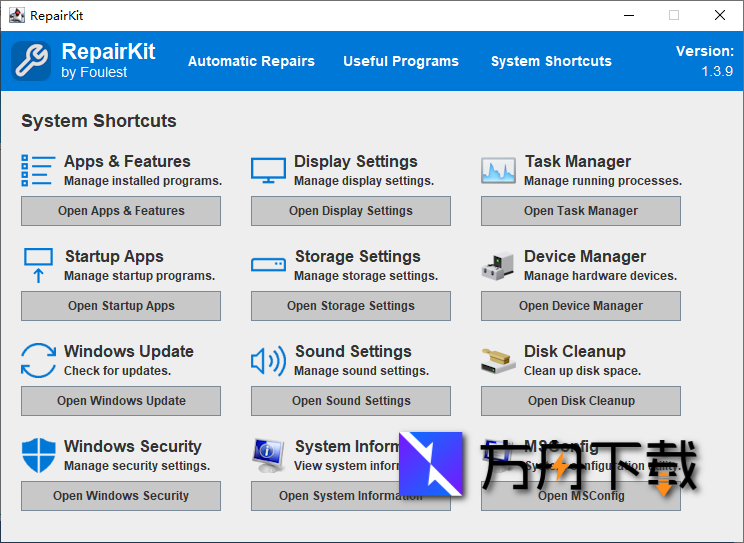Click the Open Storage Settings button
744x543 pixels.
pyautogui.click(x=351, y=306)
